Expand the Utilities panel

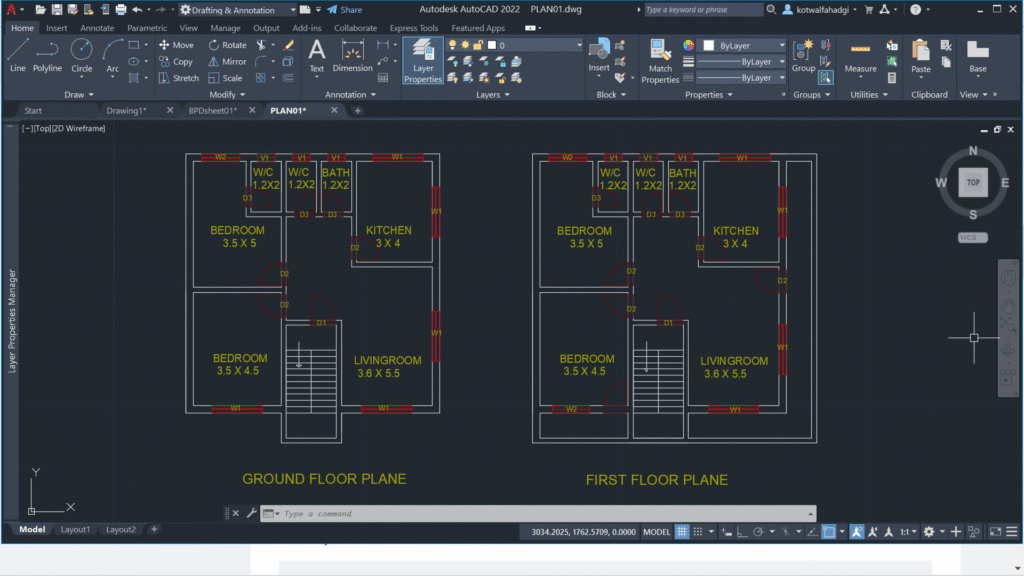pyautogui.click(x=869, y=95)
